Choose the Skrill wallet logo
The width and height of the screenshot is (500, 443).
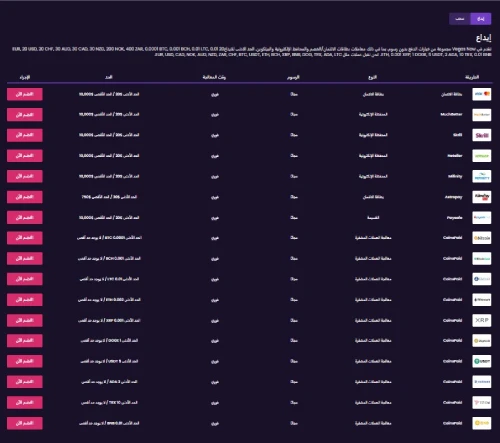(482, 135)
